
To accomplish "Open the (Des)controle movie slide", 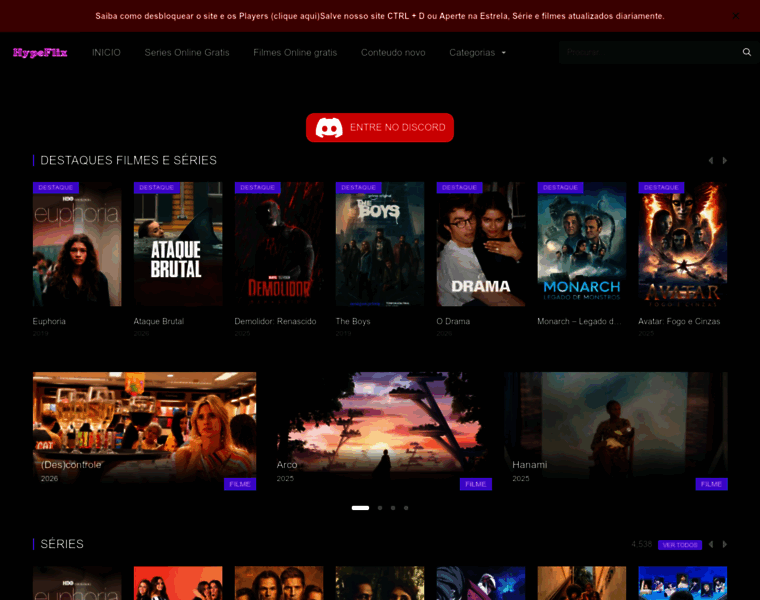I will click(144, 431).
